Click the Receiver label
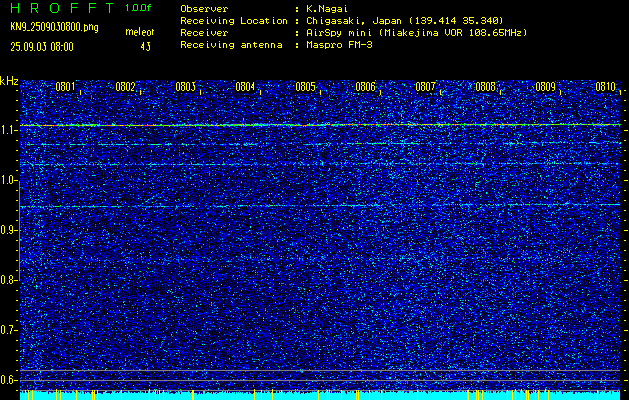Image resolution: width=629 pixels, height=400 pixels. coord(204,33)
